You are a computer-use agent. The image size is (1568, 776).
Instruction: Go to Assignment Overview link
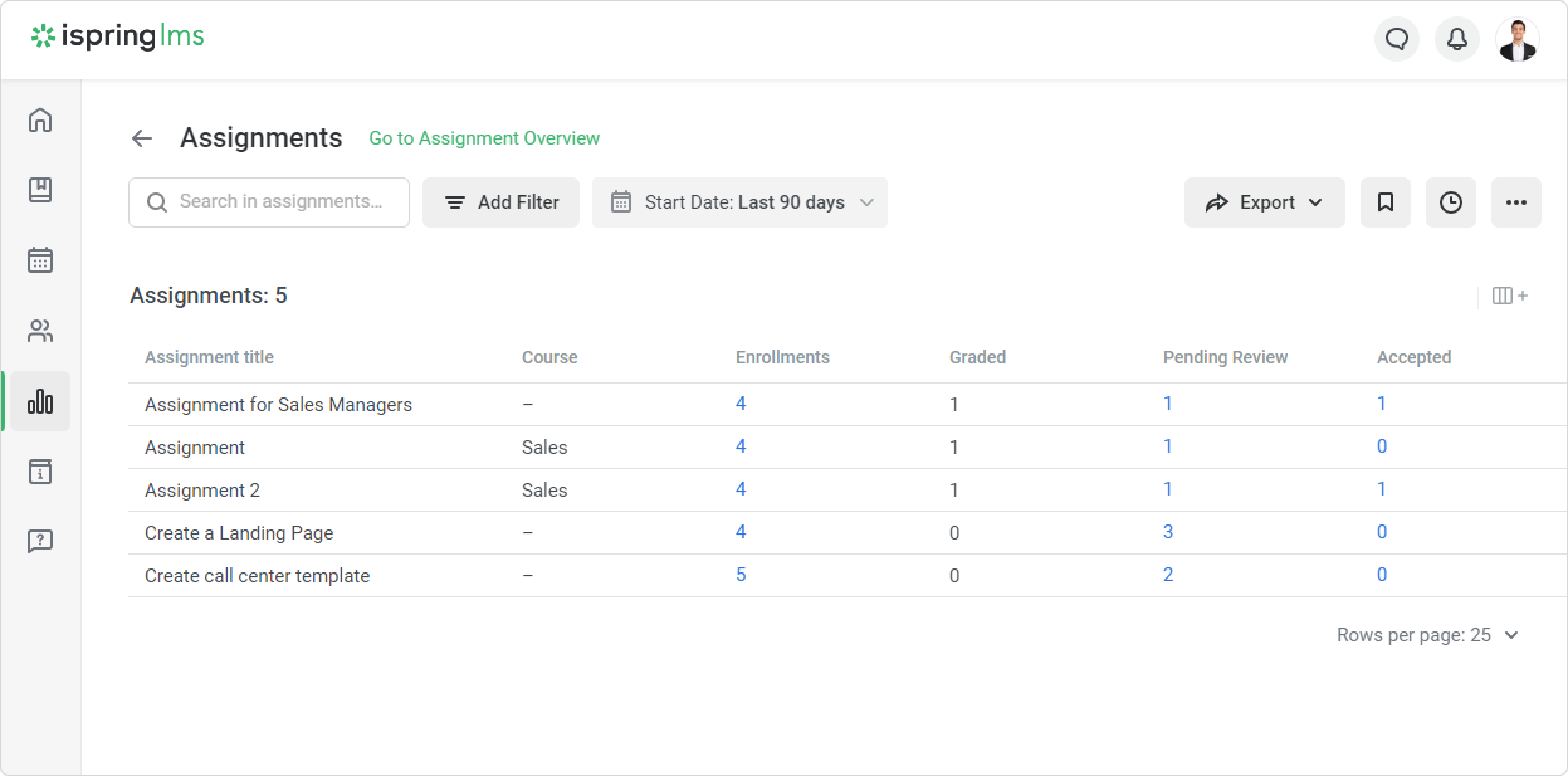[484, 138]
